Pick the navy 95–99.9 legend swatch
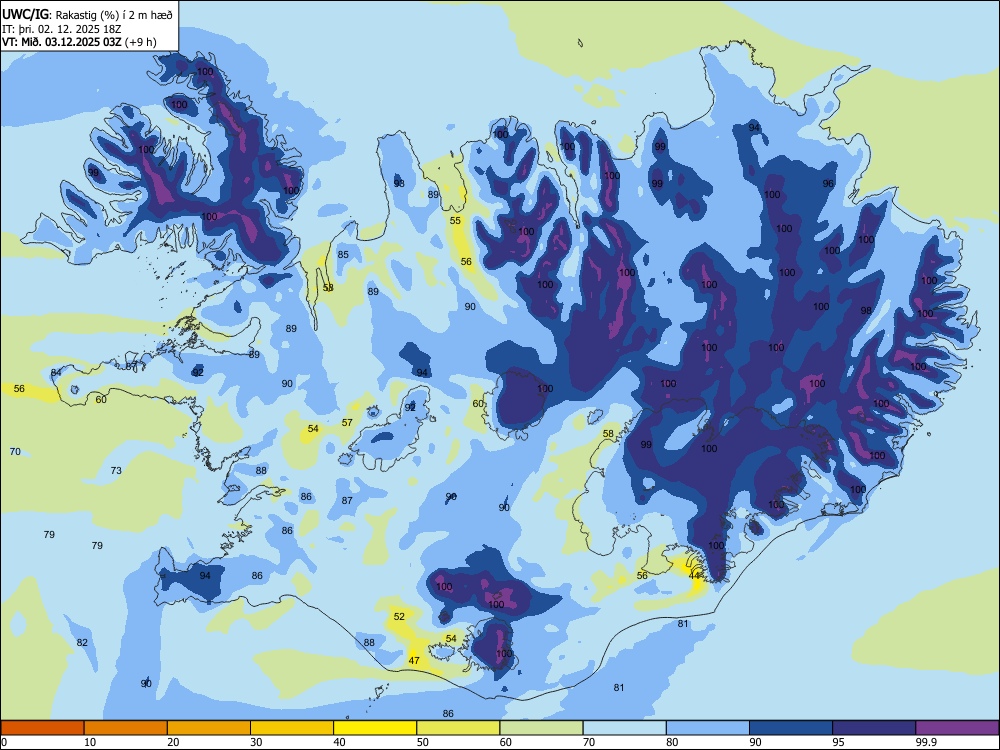The height and width of the screenshot is (750, 1000). pyautogui.click(x=874, y=728)
